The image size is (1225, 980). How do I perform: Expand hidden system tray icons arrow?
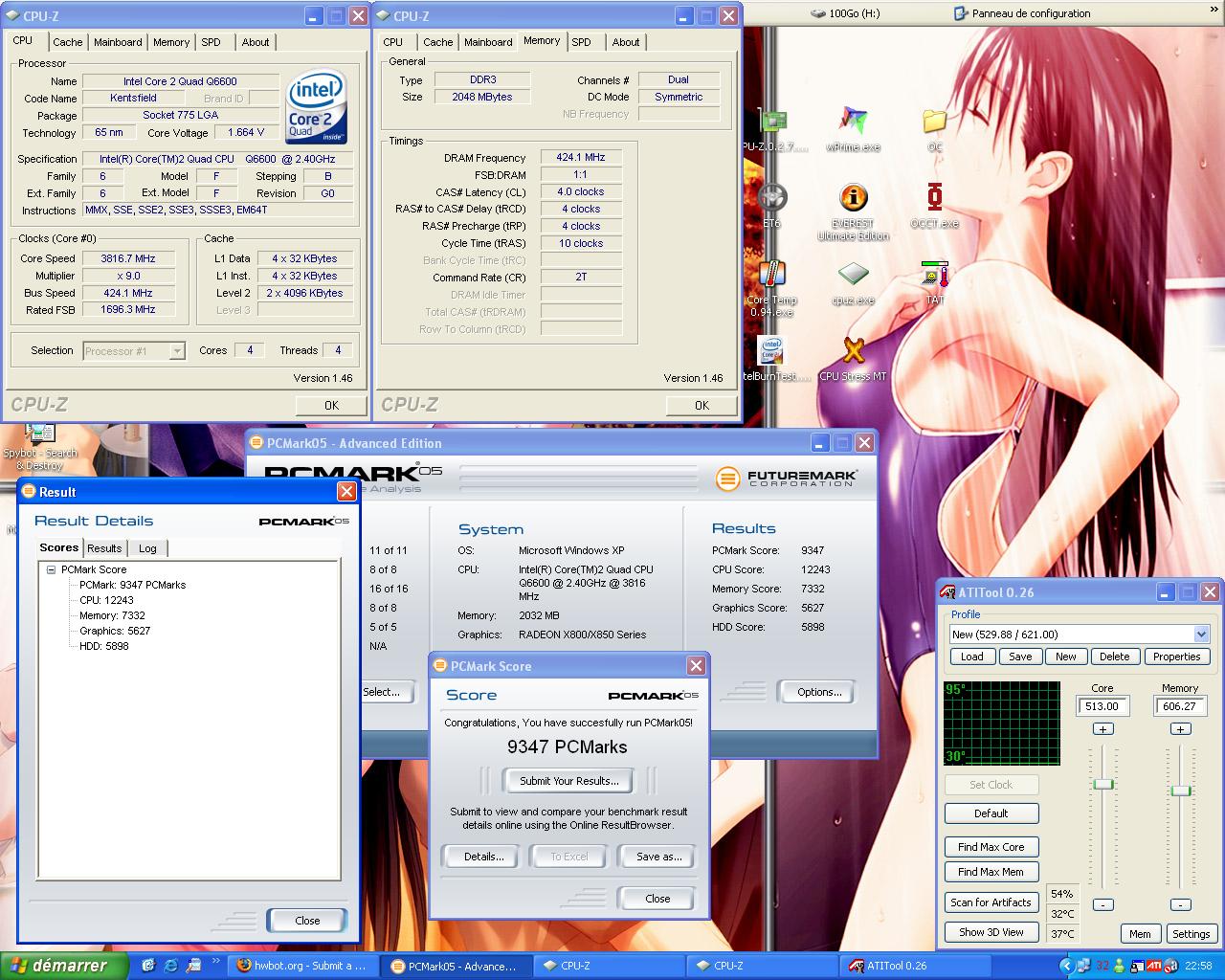tap(1068, 966)
